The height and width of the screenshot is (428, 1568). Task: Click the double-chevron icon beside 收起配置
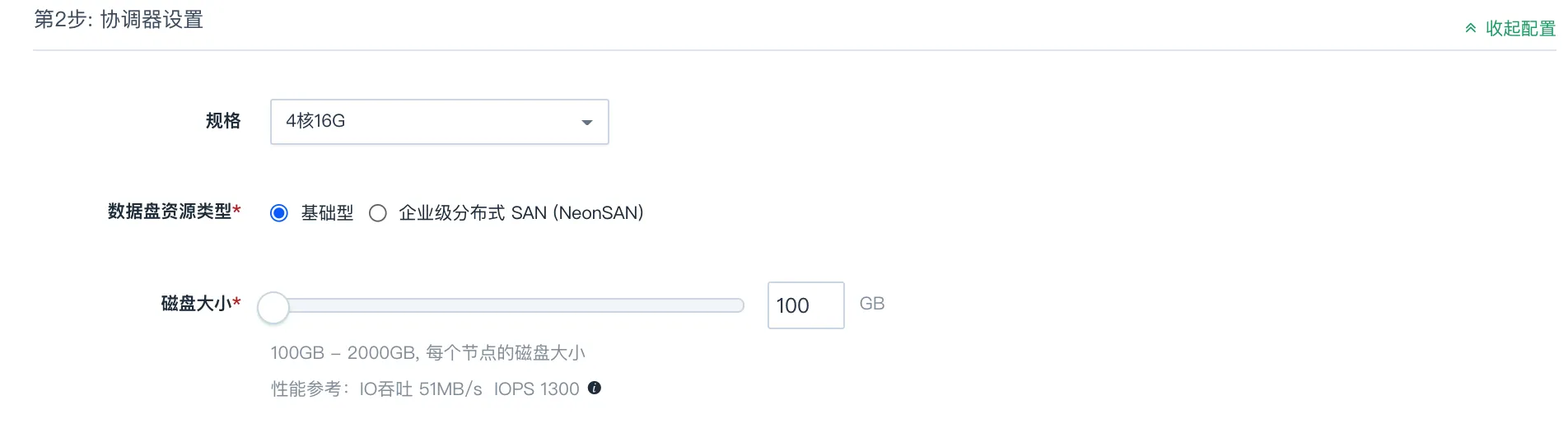tap(1471, 29)
